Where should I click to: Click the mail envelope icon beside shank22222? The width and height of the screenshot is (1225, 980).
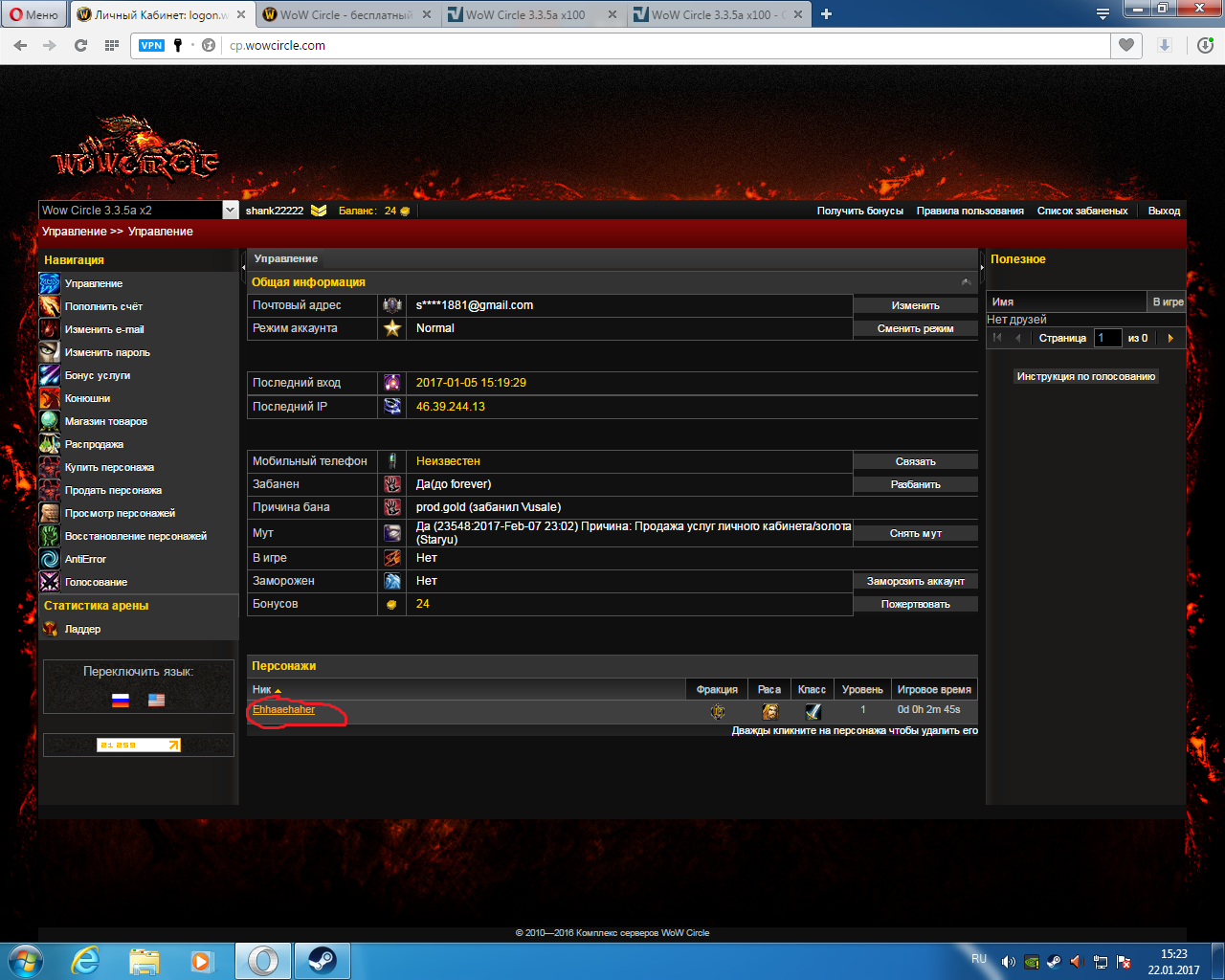coord(319,211)
